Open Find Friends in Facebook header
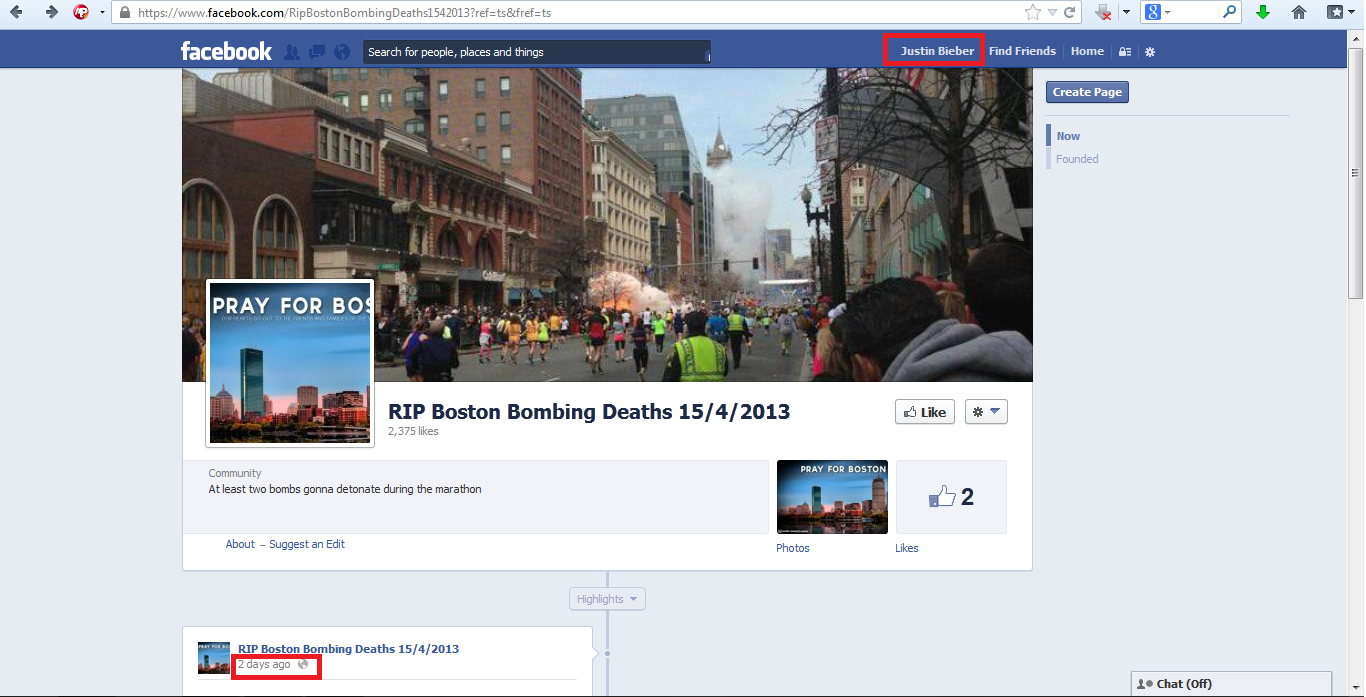This screenshot has height=697, width=1366. coord(1022,51)
